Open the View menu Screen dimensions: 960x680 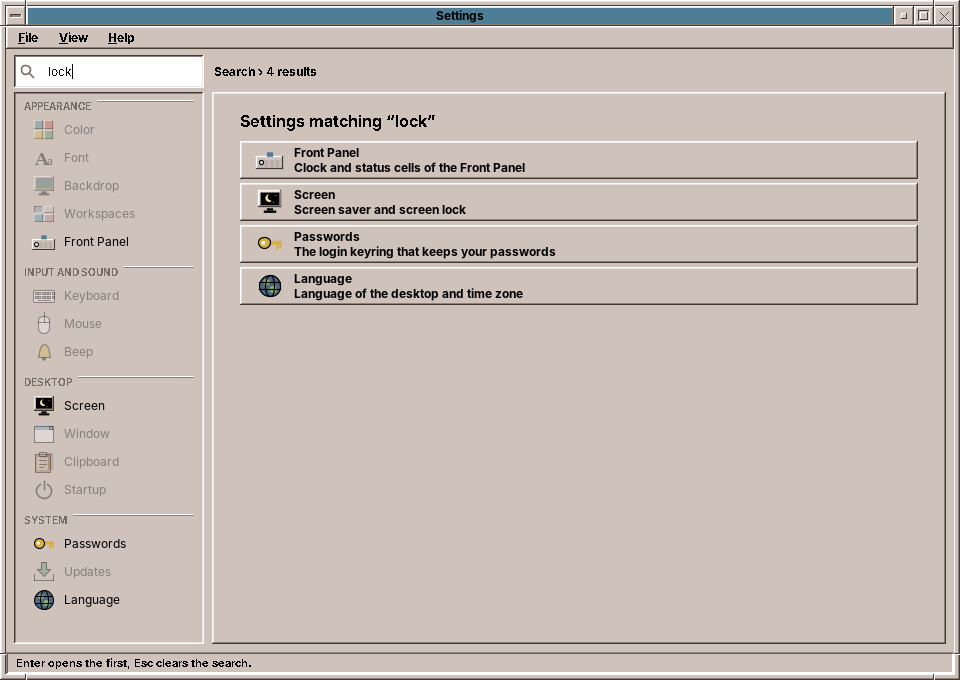pos(73,38)
